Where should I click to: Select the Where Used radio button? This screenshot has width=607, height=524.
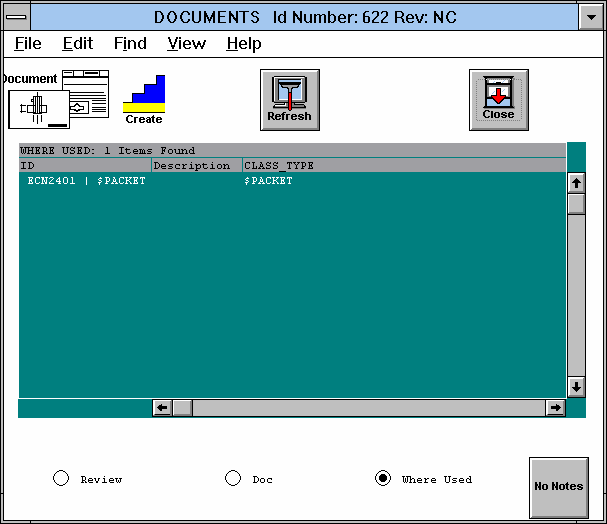click(x=383, y=479)
